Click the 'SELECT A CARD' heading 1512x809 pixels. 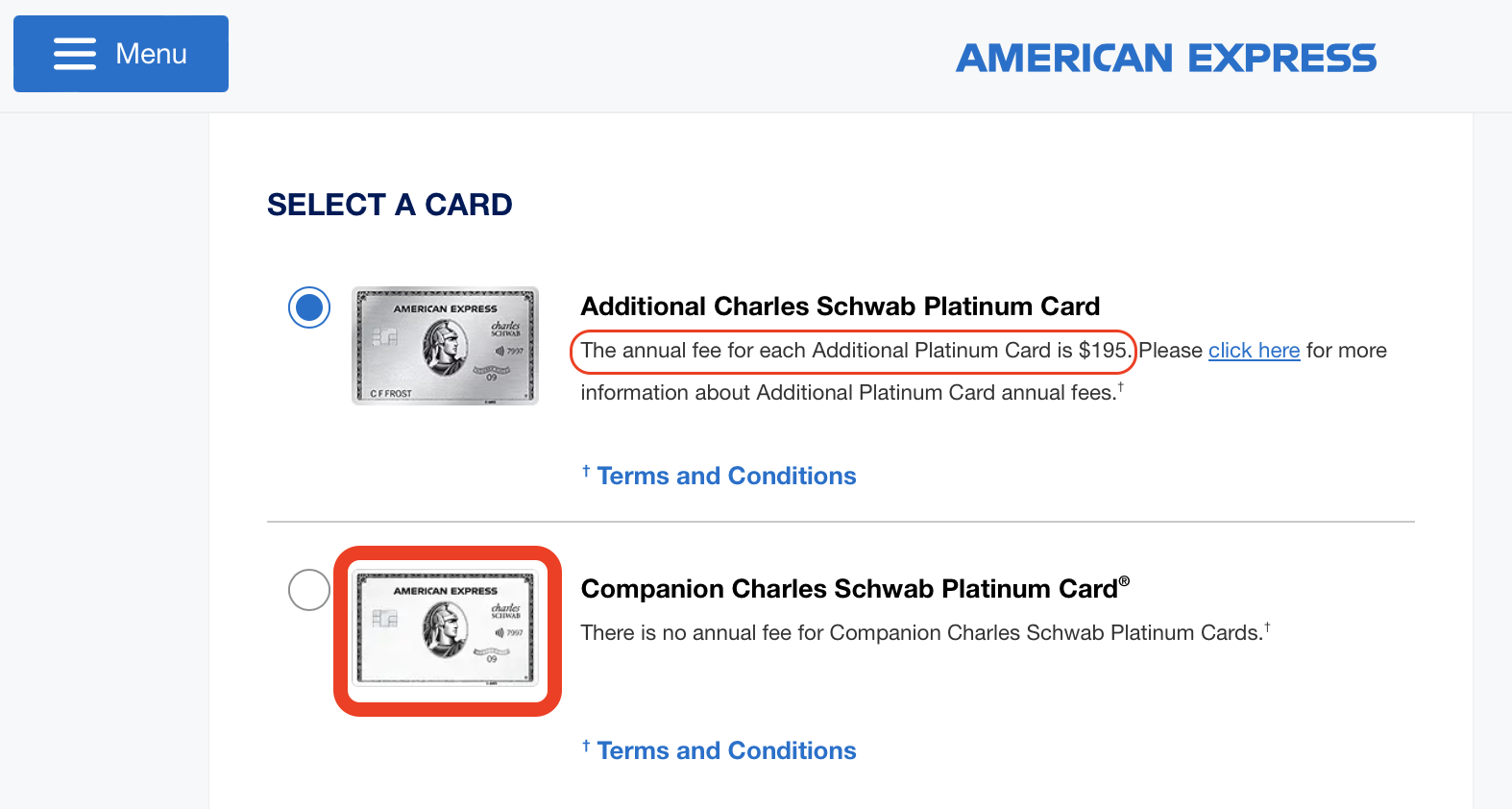coord(390,205)
